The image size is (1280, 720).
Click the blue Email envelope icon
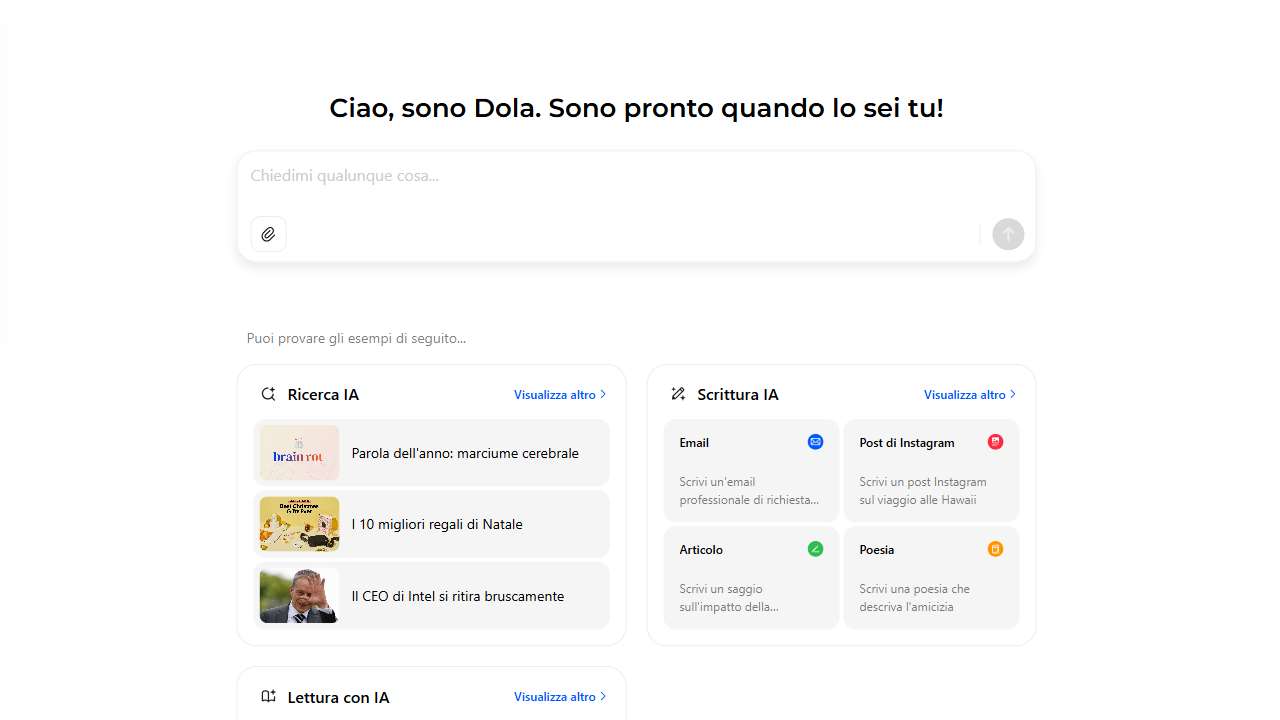(x=815, y=442)
